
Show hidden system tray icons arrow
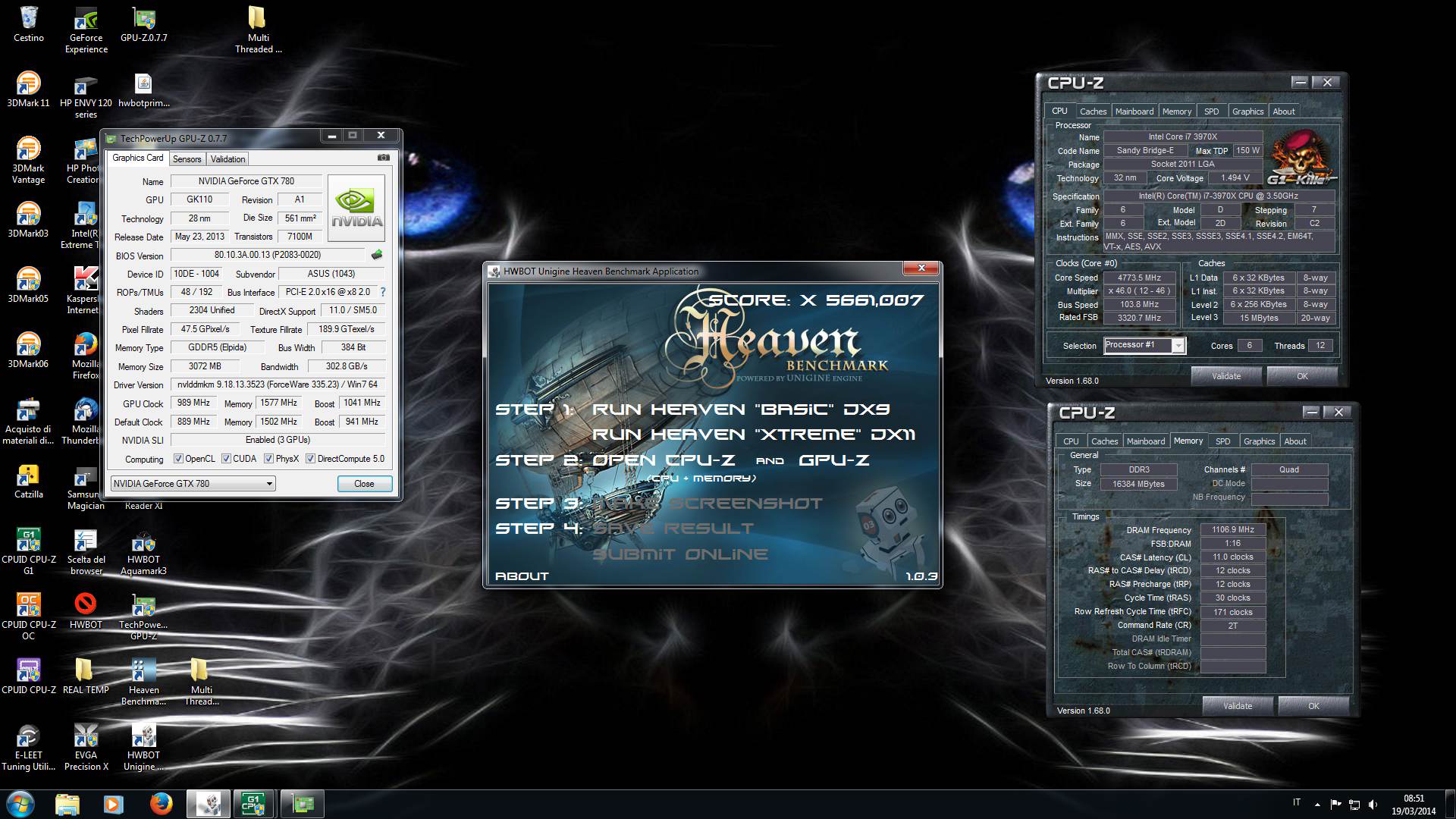[x=1317, y=804]
